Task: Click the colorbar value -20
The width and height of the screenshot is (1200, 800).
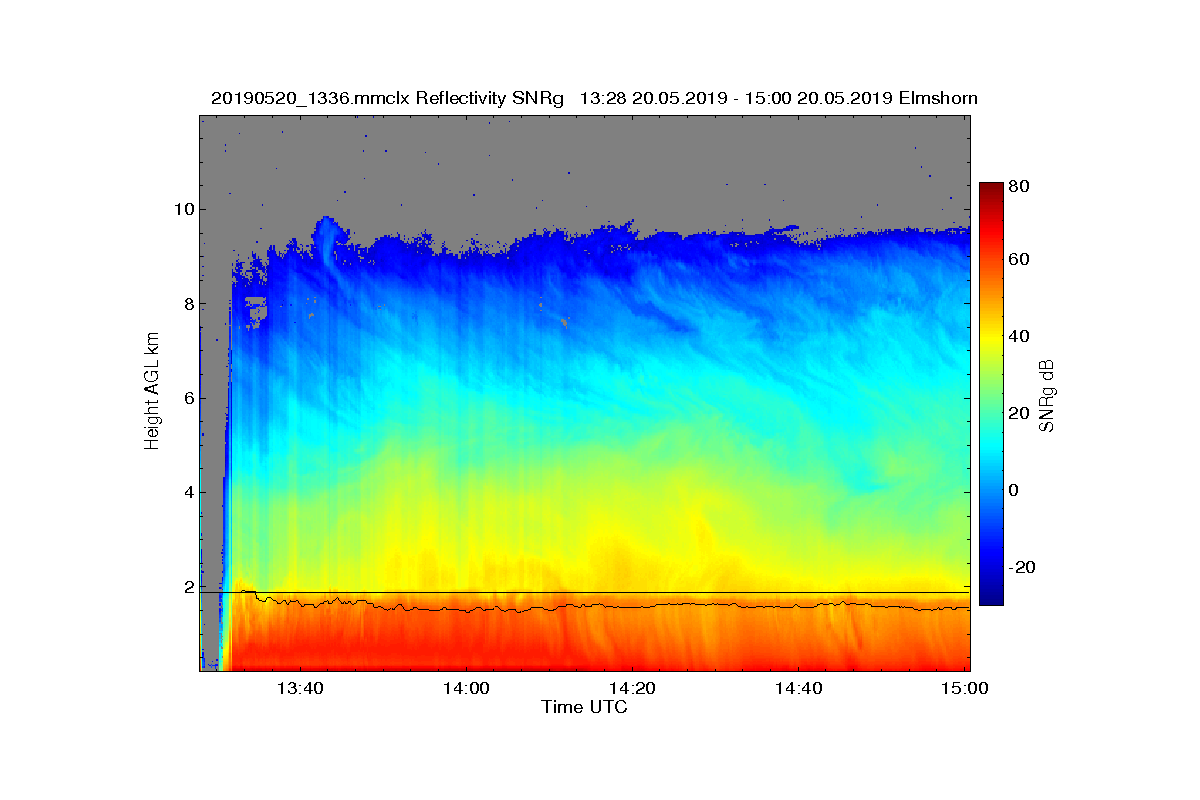Action: pyautogui.click(x=1024, y=567)
